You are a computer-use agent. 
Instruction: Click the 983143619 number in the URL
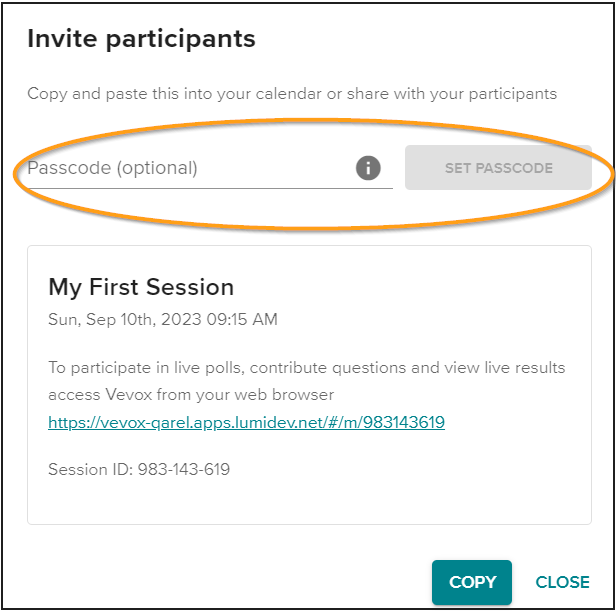403,422
